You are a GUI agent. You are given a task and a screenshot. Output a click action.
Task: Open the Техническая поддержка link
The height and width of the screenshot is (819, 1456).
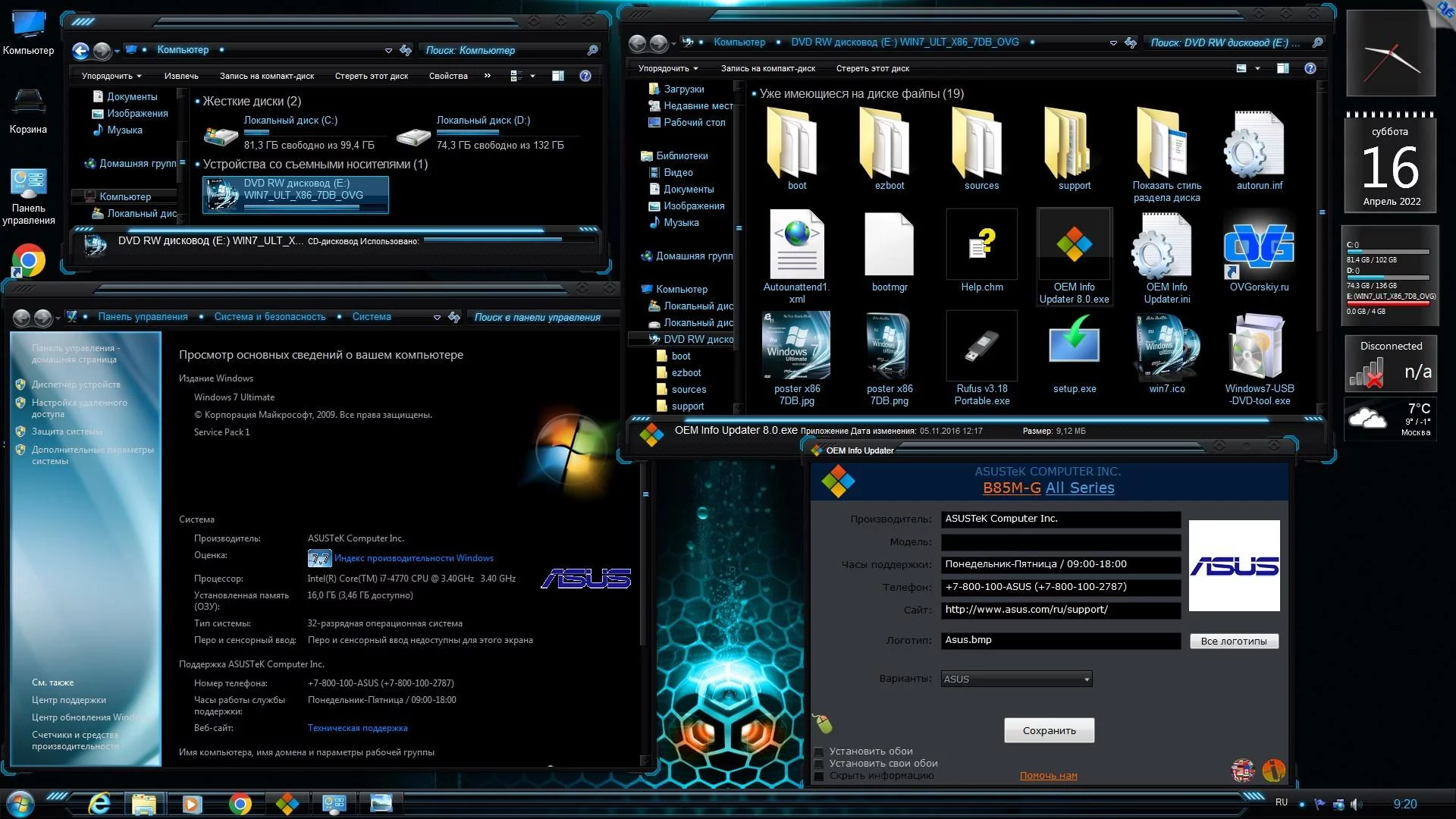[x=357, y=728]
